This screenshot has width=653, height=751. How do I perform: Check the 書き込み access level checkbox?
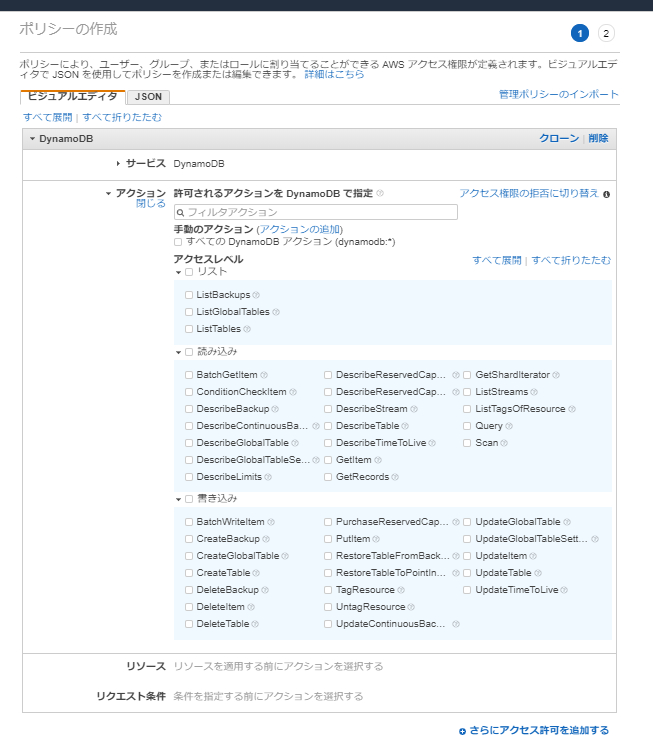tap(189, 499)
